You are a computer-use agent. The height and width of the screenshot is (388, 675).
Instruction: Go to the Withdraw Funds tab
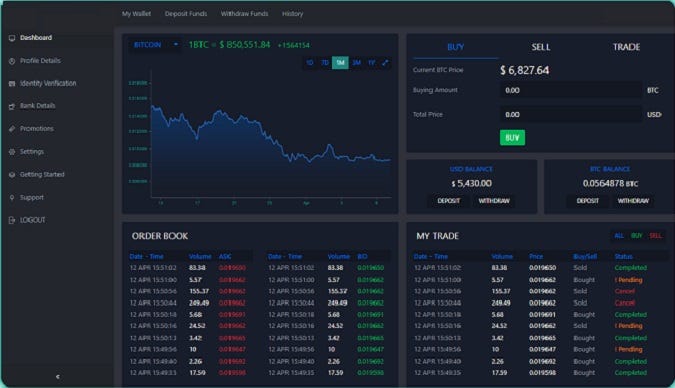coord(245,14)
